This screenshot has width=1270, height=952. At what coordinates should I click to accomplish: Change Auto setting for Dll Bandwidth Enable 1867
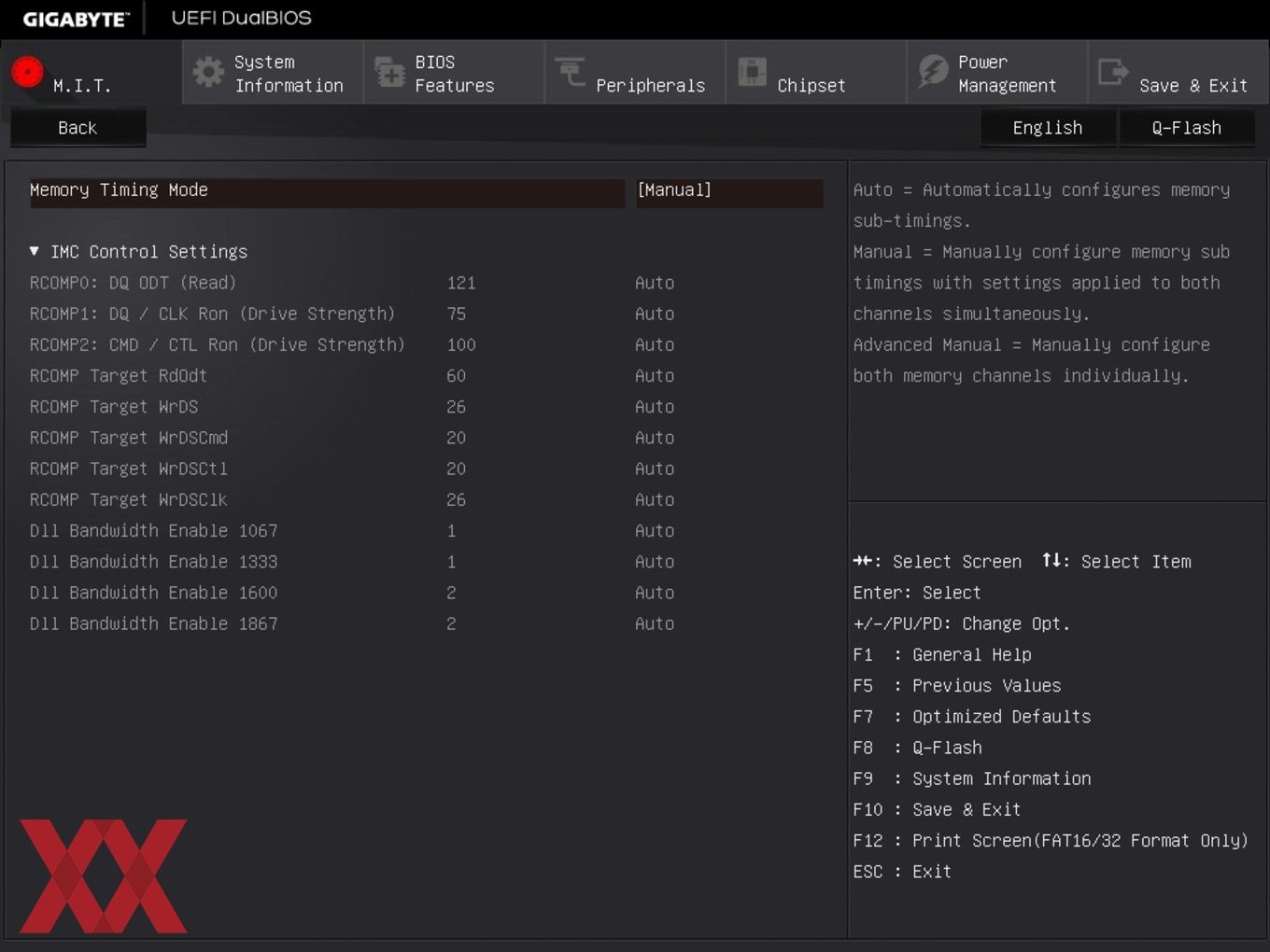pyautogui.click(x=655, y=623)
